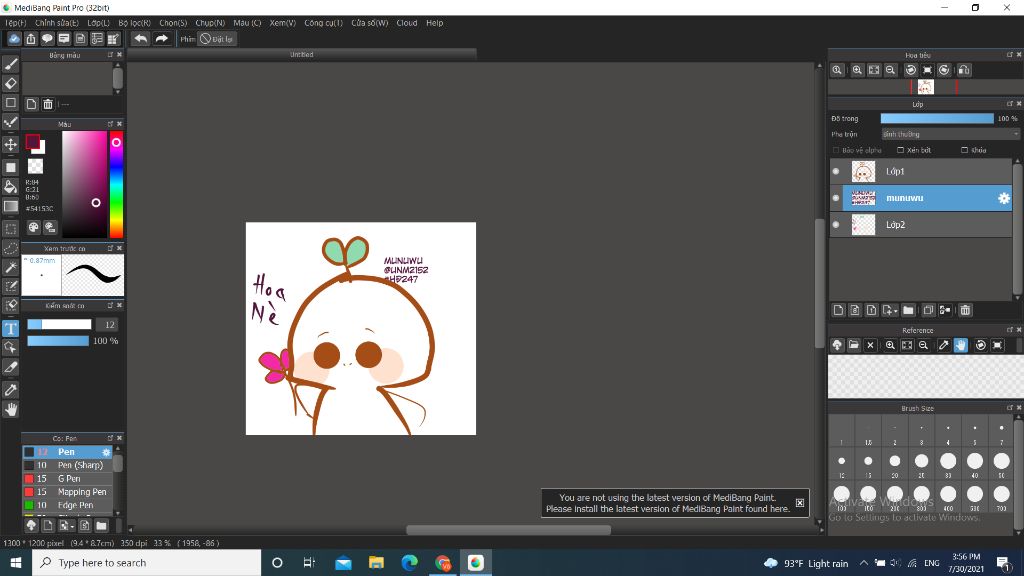Toggle the Edge Pen brush color box
Screen dimensions: 1024x576
pyautogui.click(x=29, y=505)
